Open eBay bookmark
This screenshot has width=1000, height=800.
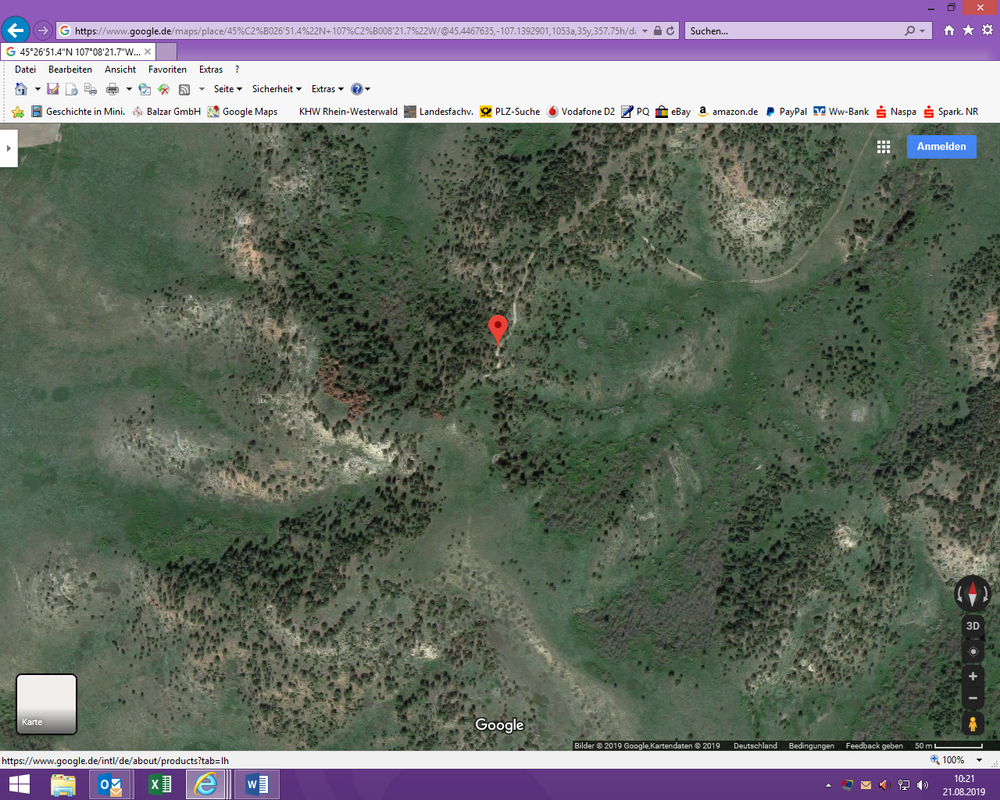tap(673, 112)
